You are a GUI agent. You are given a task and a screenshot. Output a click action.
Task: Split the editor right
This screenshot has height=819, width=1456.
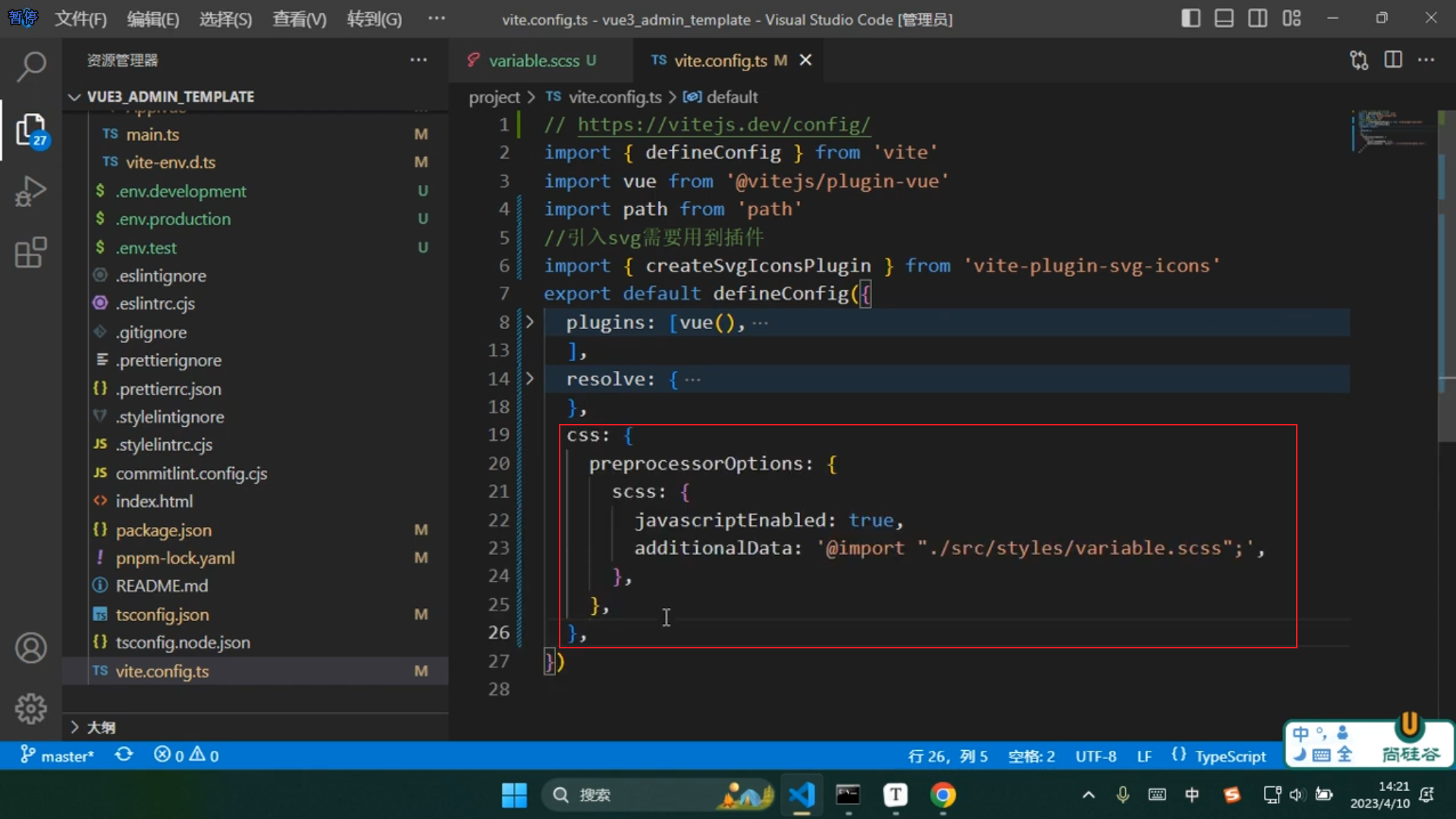pyautogui.click(x=1393, y=60)
